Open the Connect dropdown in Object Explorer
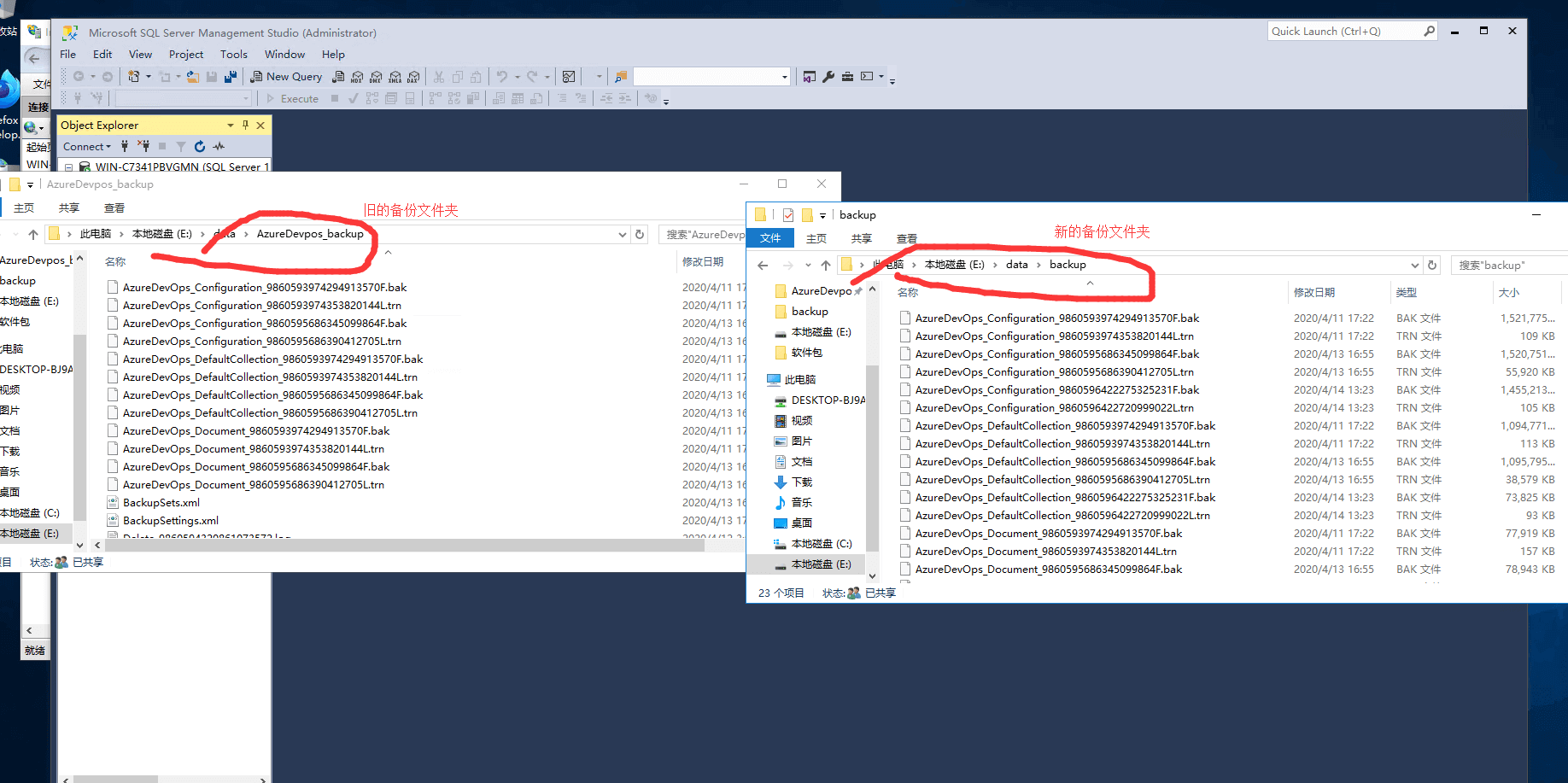Screen dimensions: 1568x783 pos(87,147)
